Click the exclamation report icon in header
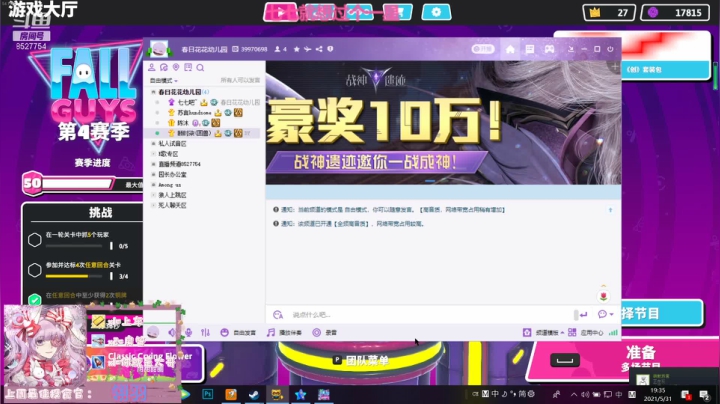Viewport: 720px width, 404px height. (330, 49)
